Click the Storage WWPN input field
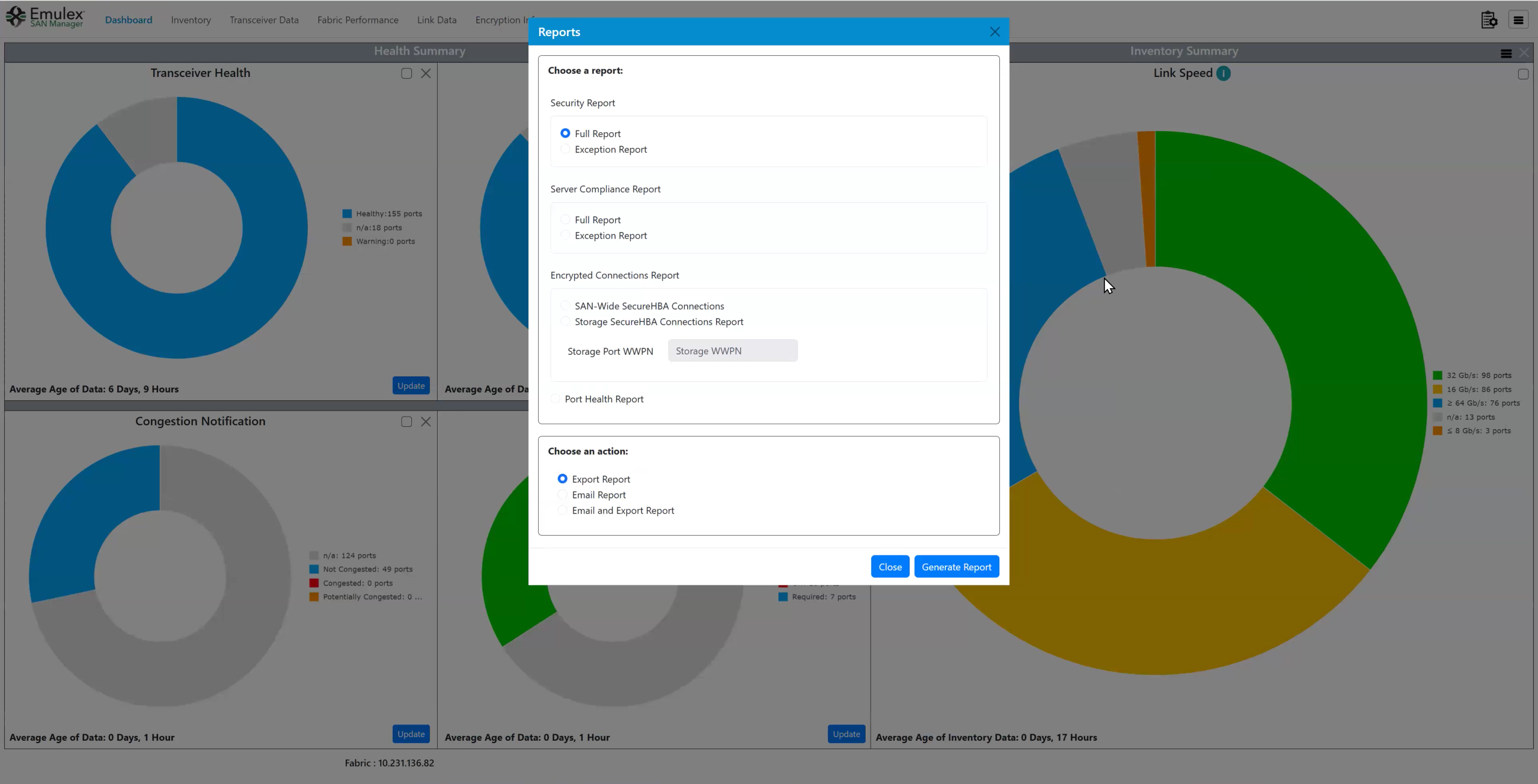The height and width of the screenshot is (784, 1538). tap(732, 351)
